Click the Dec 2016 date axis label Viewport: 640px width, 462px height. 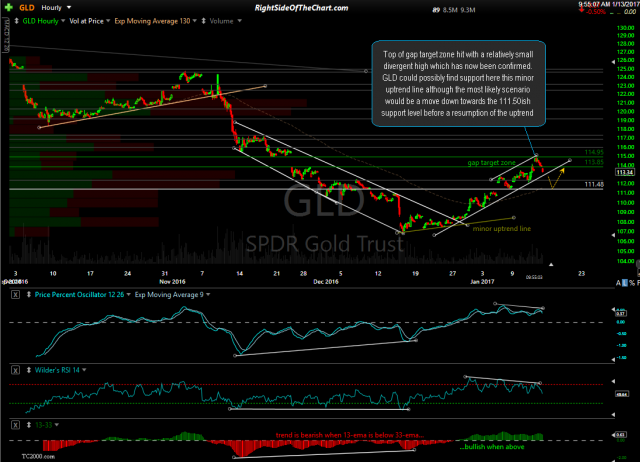(326, 282)
